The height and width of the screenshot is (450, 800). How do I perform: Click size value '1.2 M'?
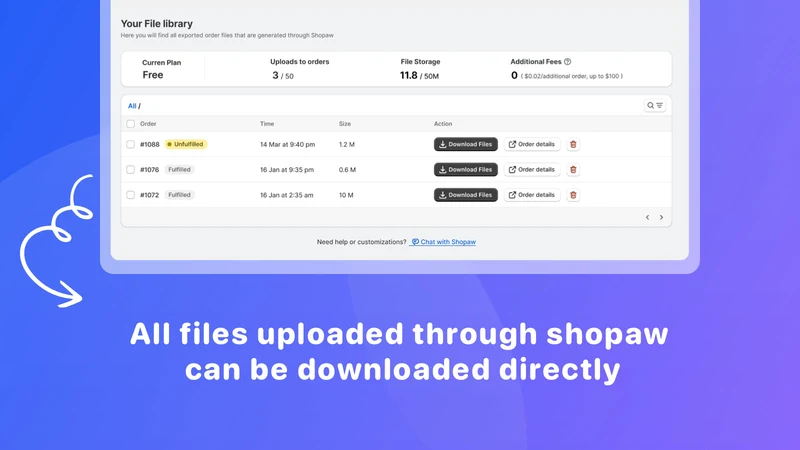coord(347,144)
